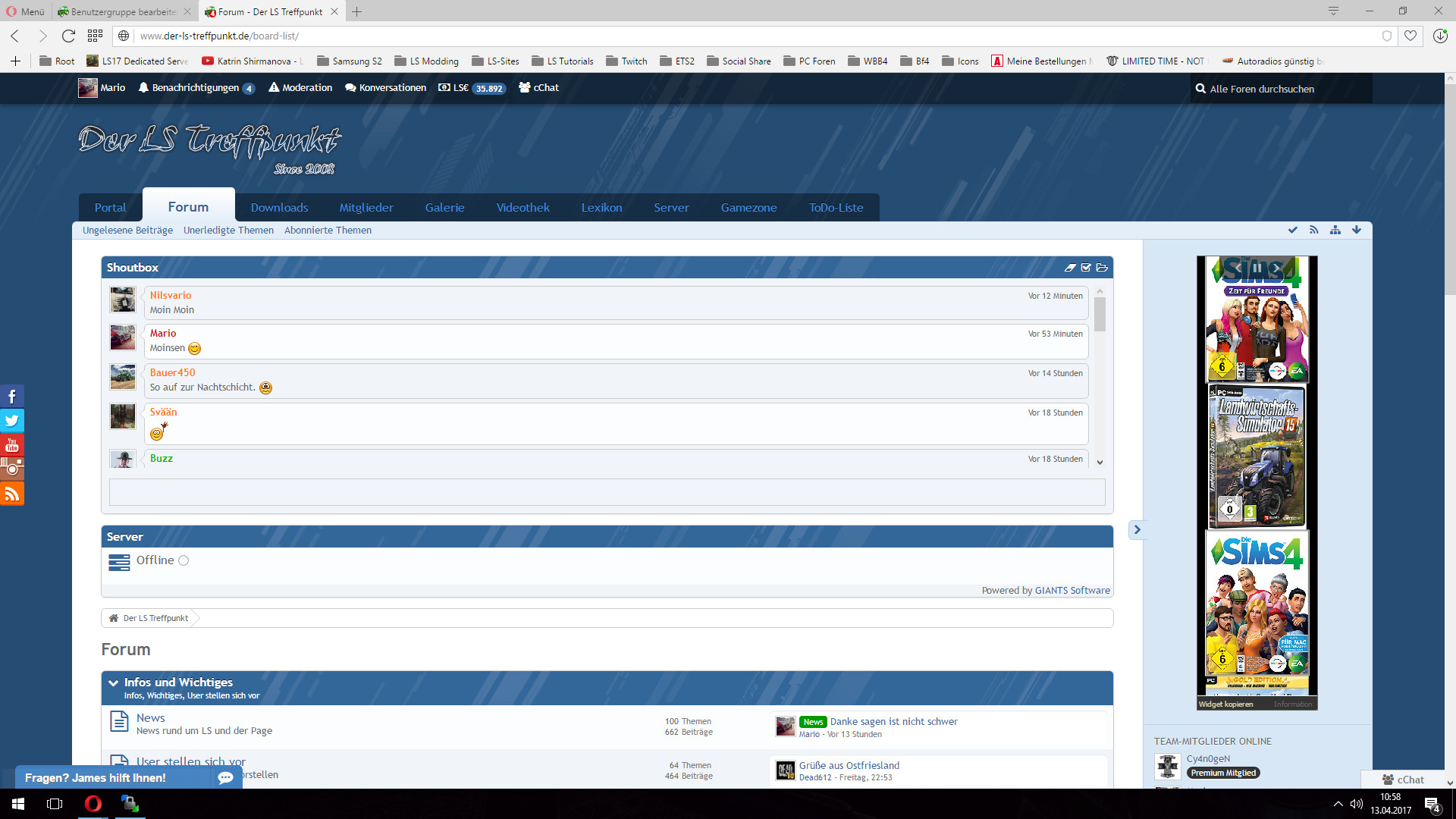
Task: Collapse the Infos und Wichtiges category
Action: pos(113,683)
